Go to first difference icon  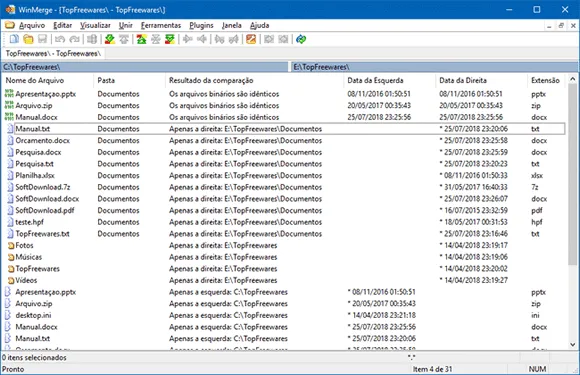pos(141,39)
